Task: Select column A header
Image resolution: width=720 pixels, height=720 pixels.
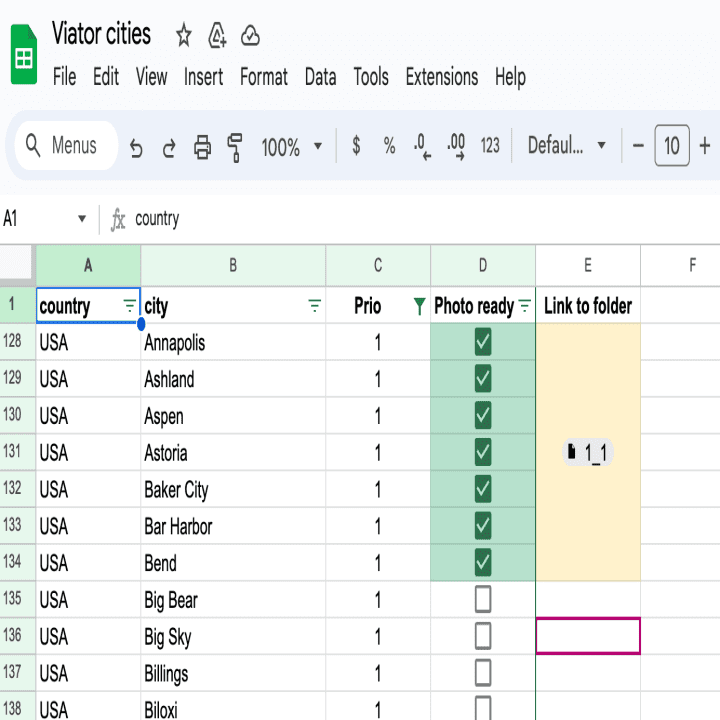Action: click(x=88, y=265)
